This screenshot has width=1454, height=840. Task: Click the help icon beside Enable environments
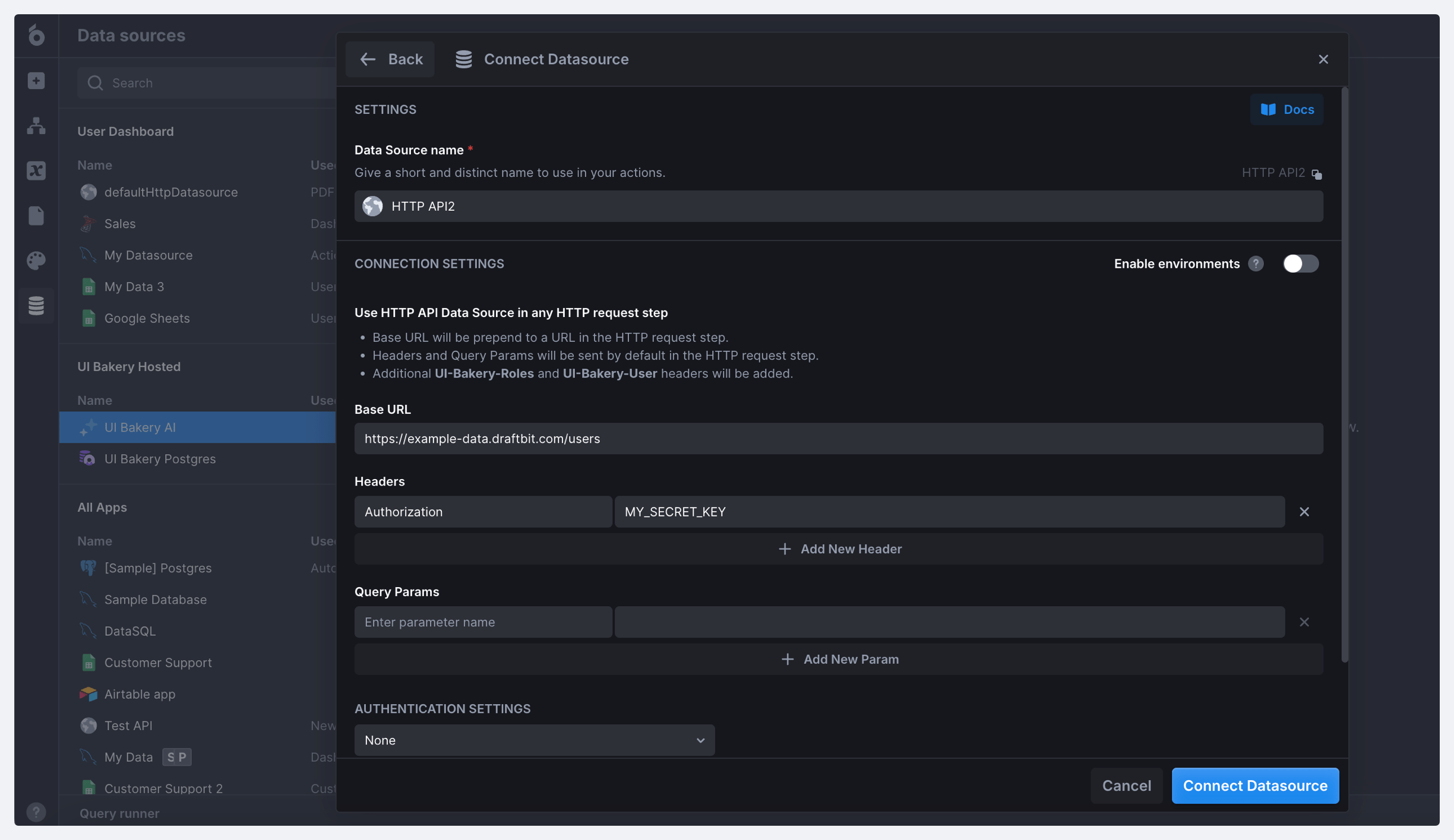click(x=1256, y=264)
